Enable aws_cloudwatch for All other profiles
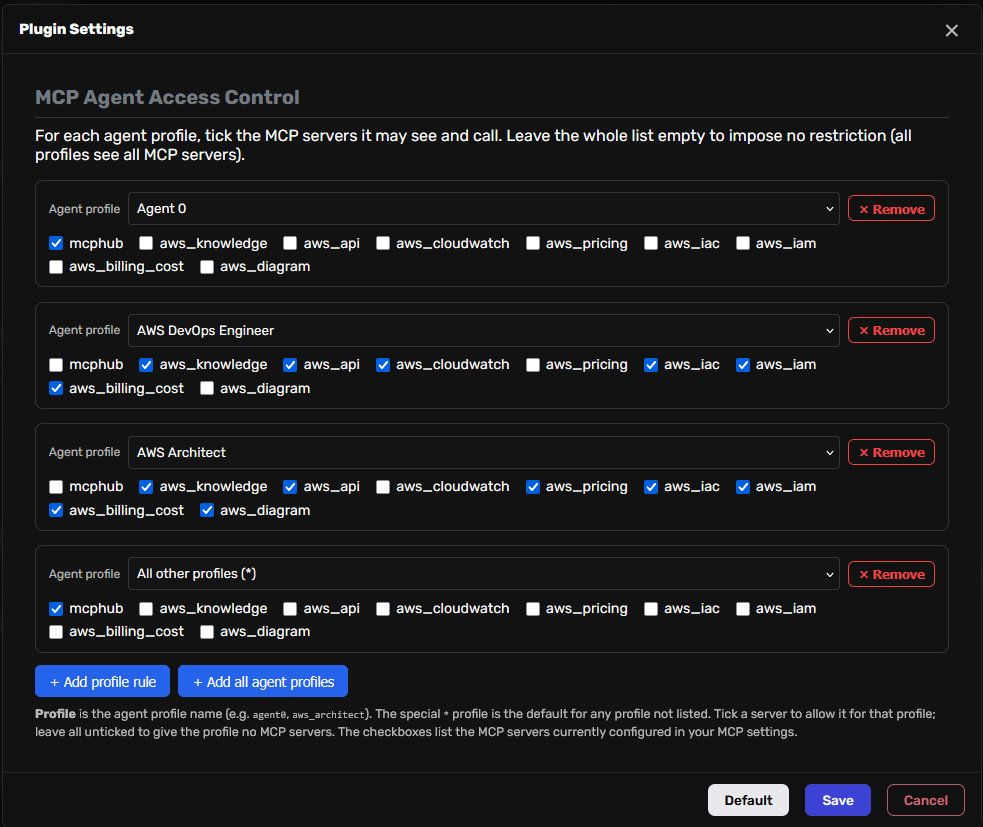Image resolution: width=983 pixels, height=827 pixels. tap(382, 608)
